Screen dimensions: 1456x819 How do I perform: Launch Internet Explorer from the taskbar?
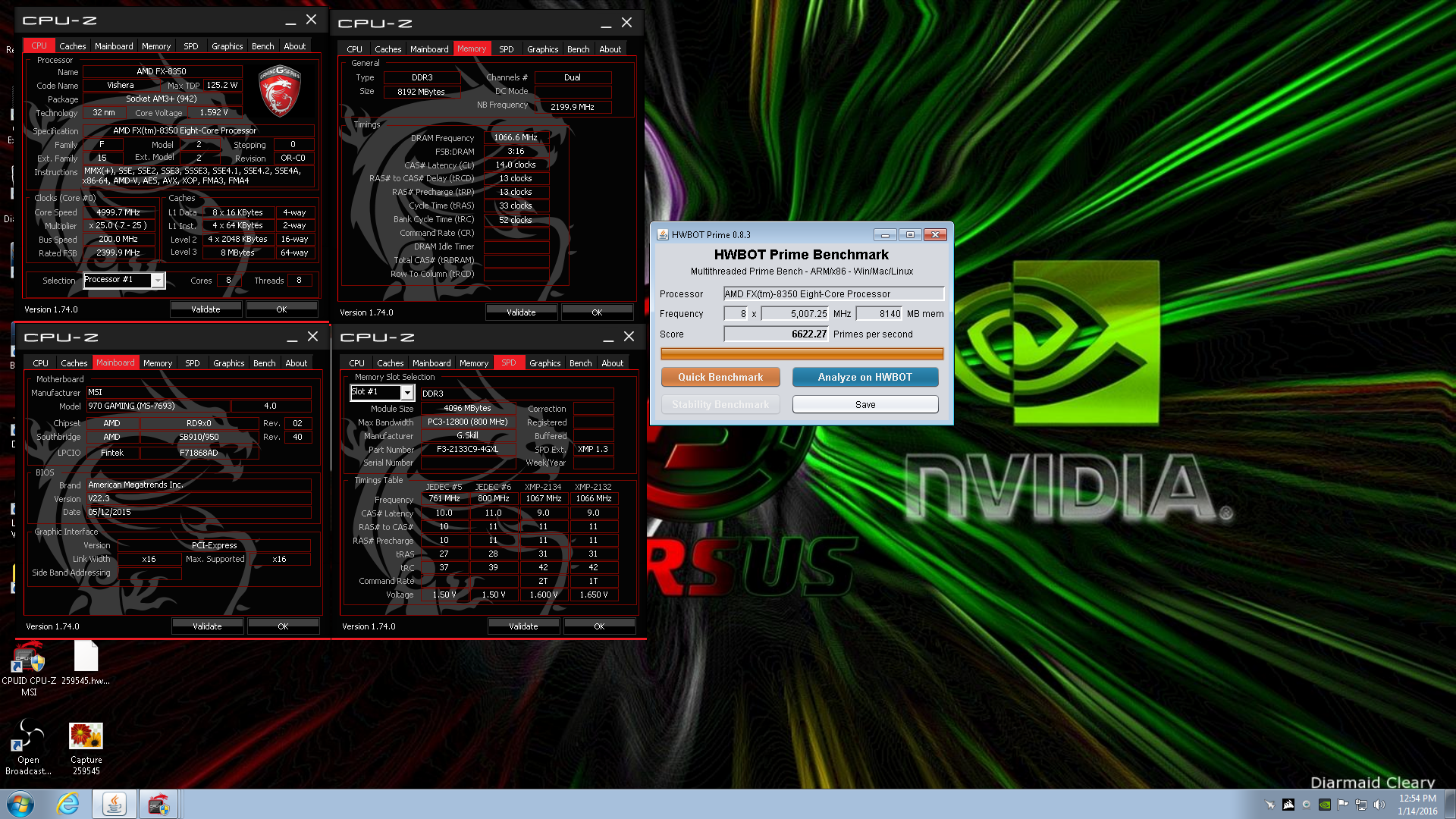68,804
